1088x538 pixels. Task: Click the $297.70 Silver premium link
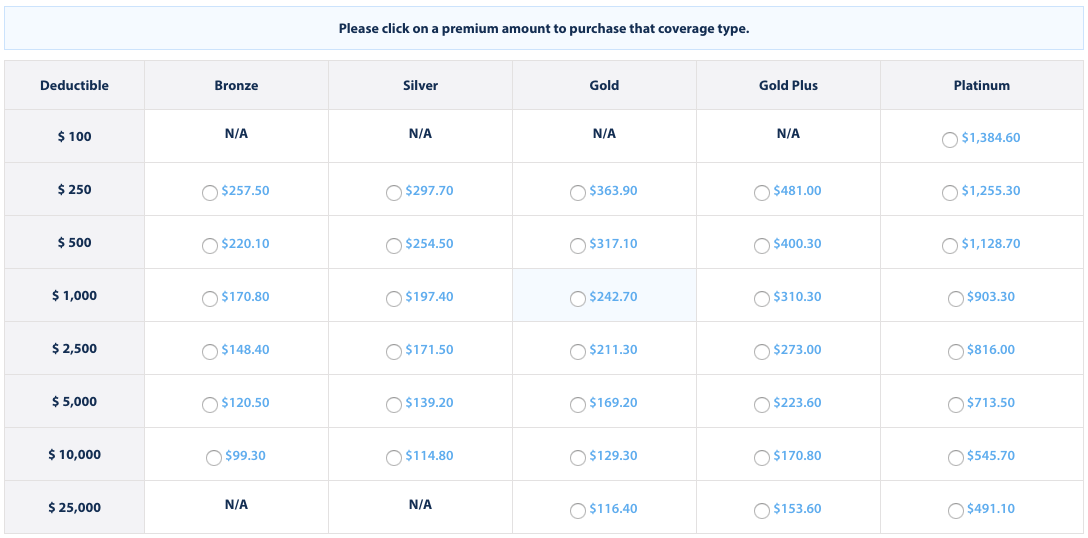coord(429,191)
